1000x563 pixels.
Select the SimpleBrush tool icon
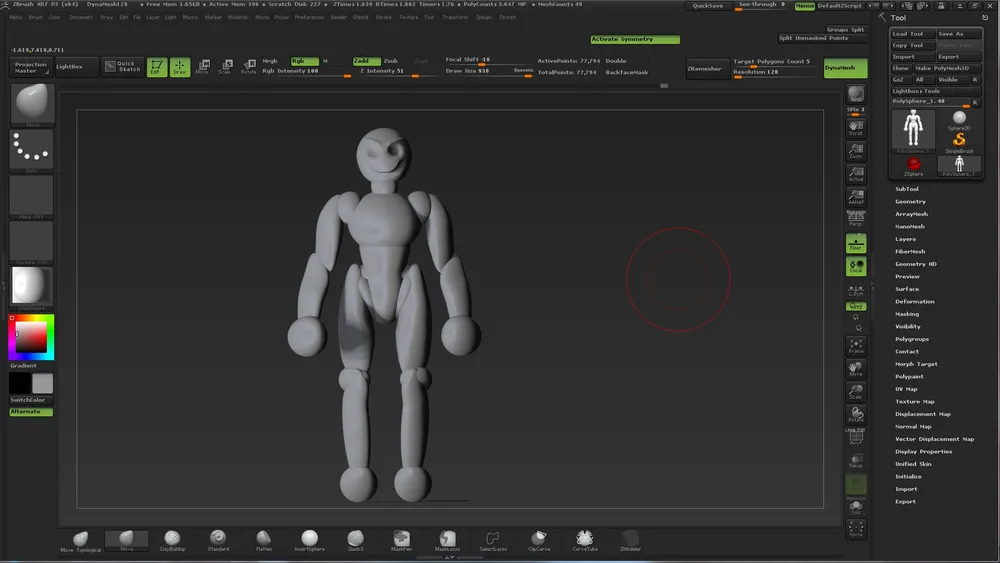[959, 142]
